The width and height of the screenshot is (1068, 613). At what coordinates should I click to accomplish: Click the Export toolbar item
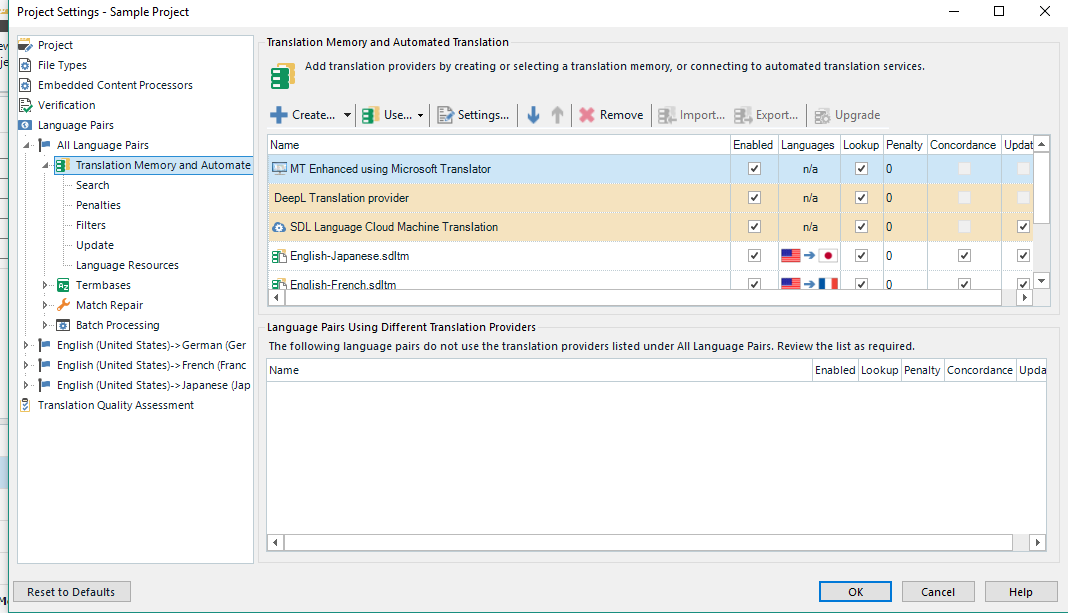click(766, 115)
